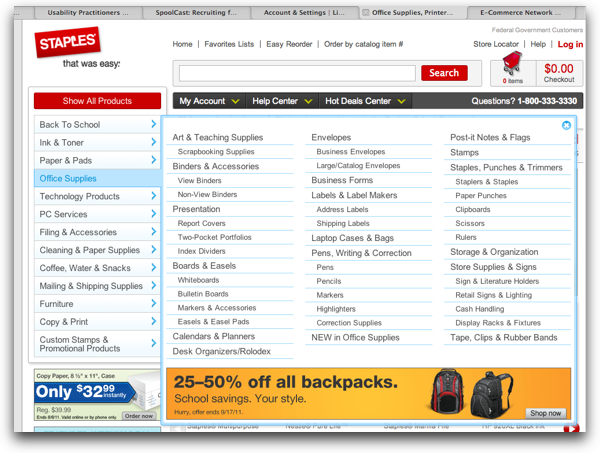600x453 pixels.
Task: Open Labels & Label Makers category
Action: pyautogui.click(x=354, y=195)
